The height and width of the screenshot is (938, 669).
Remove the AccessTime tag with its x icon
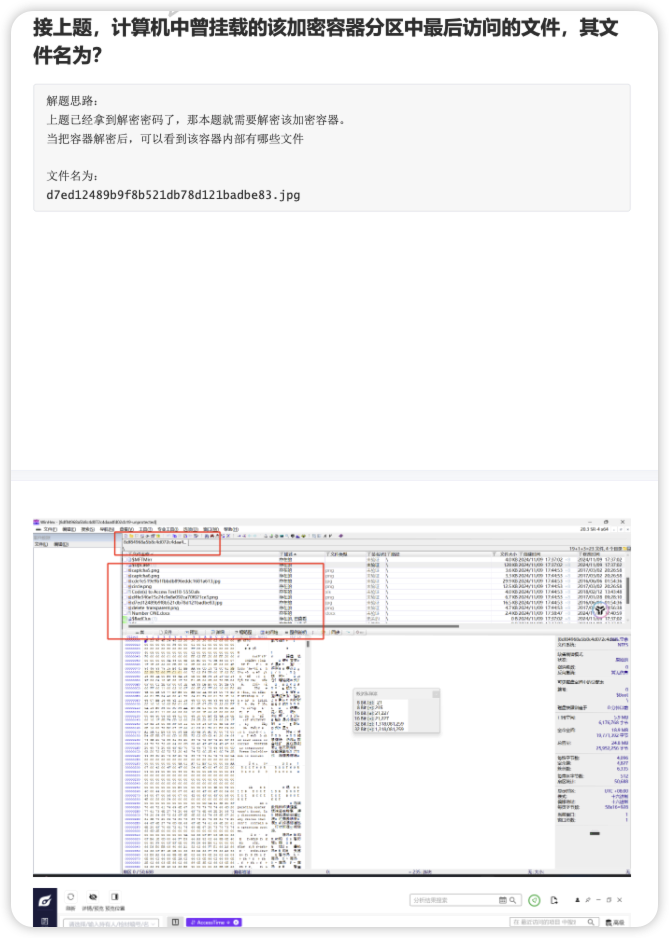[236, 922]
